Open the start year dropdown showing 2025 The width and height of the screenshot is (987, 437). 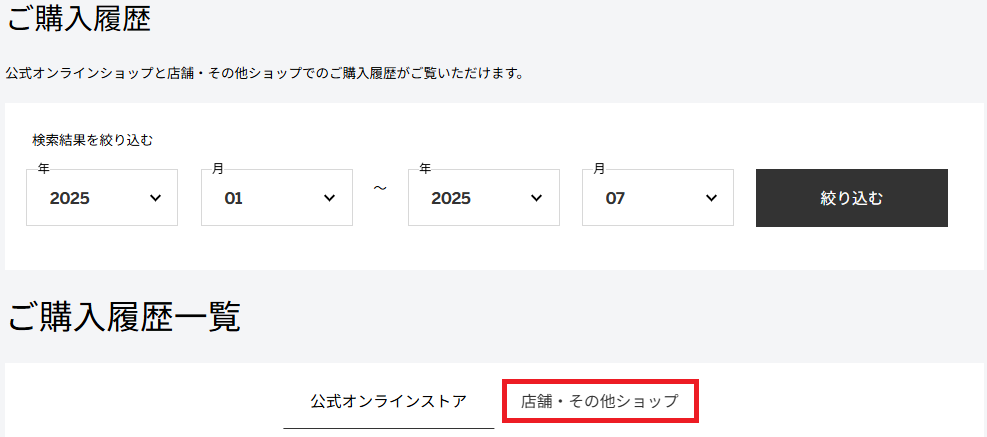tap(102, 198)
